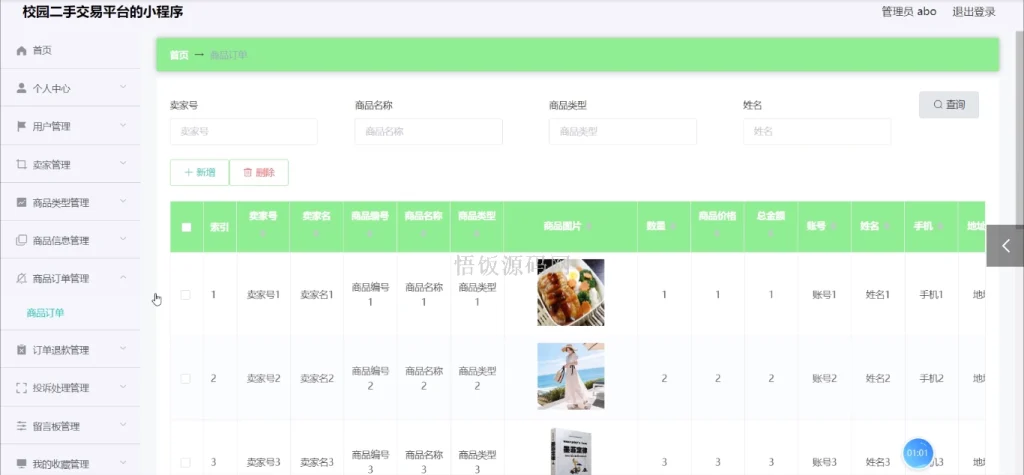Expand the 商品信息管理 menu chevron

[123, 240]
